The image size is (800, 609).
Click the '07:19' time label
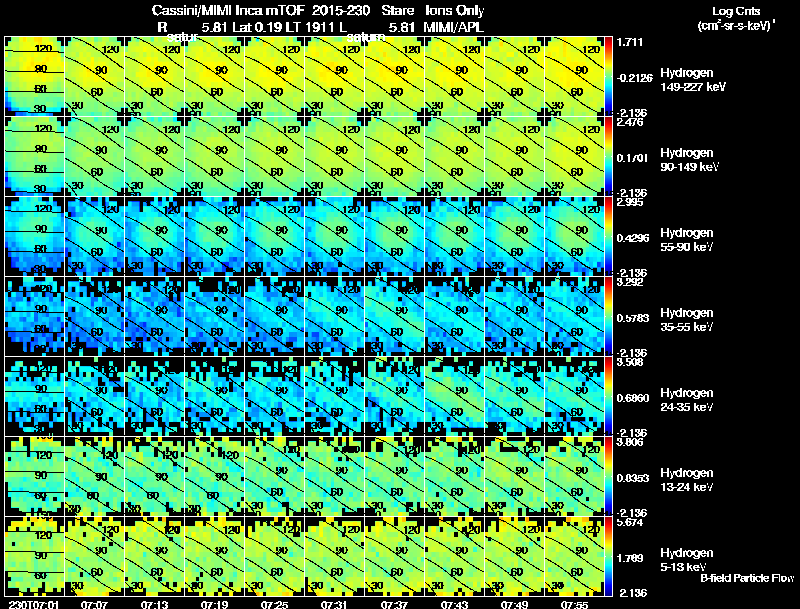tap(214, 604)
